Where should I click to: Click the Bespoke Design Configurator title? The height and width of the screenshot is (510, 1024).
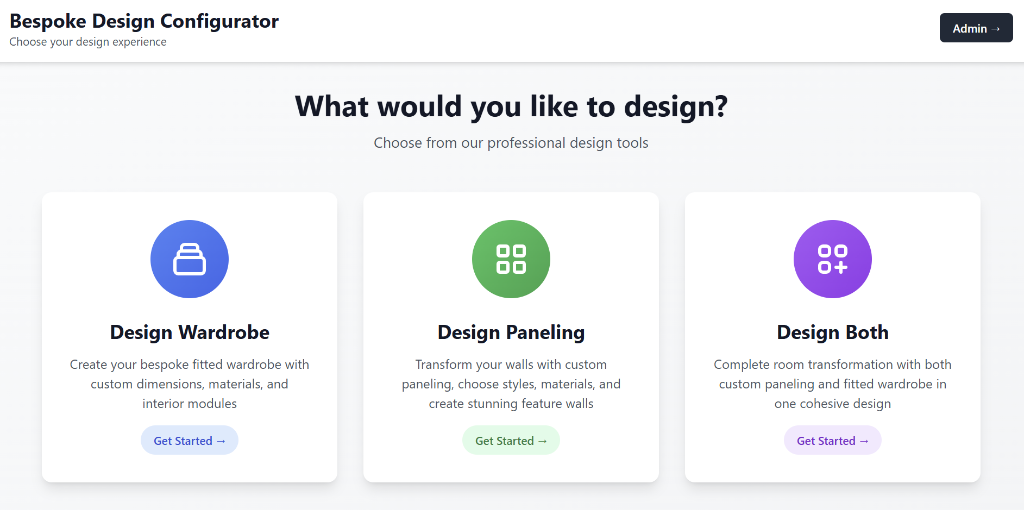point(144,21)
